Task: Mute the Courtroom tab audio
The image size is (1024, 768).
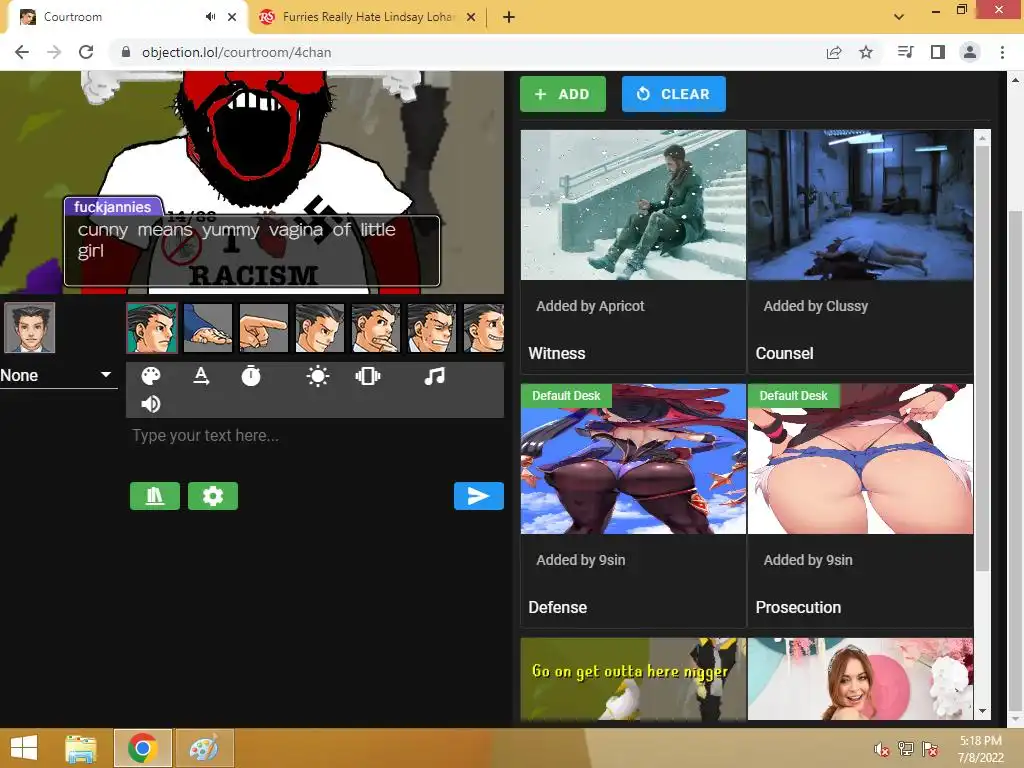Action: click(x=210, y=17)
